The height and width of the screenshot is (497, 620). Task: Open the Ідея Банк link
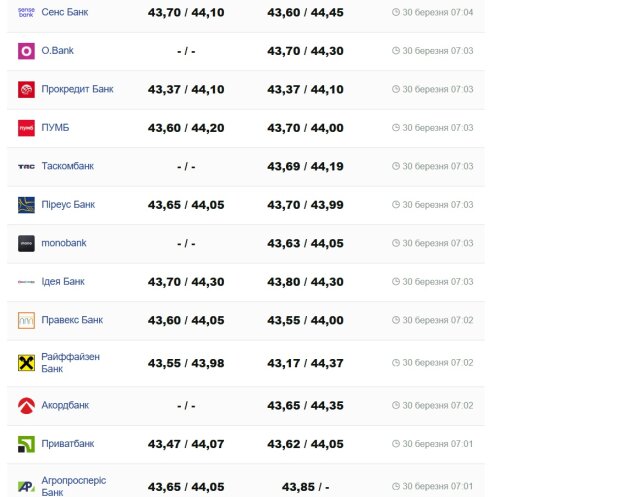[x=63, y=282]
